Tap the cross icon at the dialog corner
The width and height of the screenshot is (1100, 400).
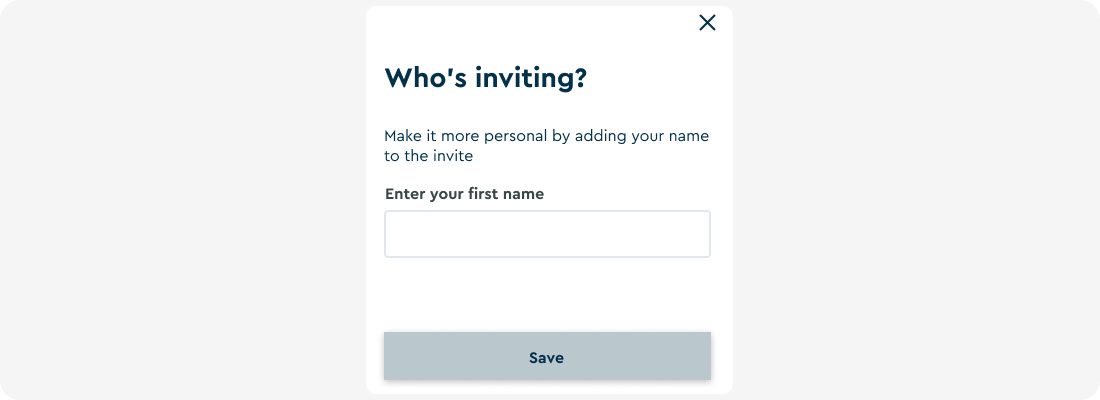(x=707, y=23)
